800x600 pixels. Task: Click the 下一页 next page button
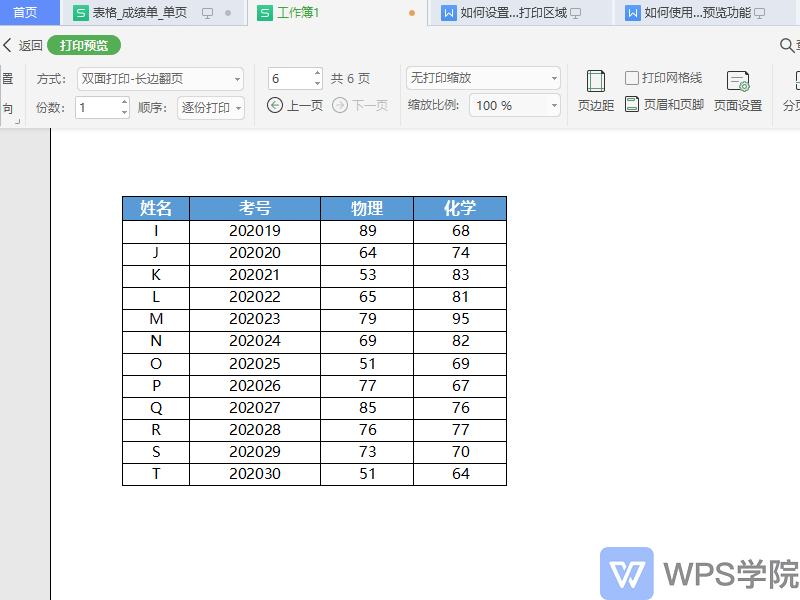coord(360,106)
